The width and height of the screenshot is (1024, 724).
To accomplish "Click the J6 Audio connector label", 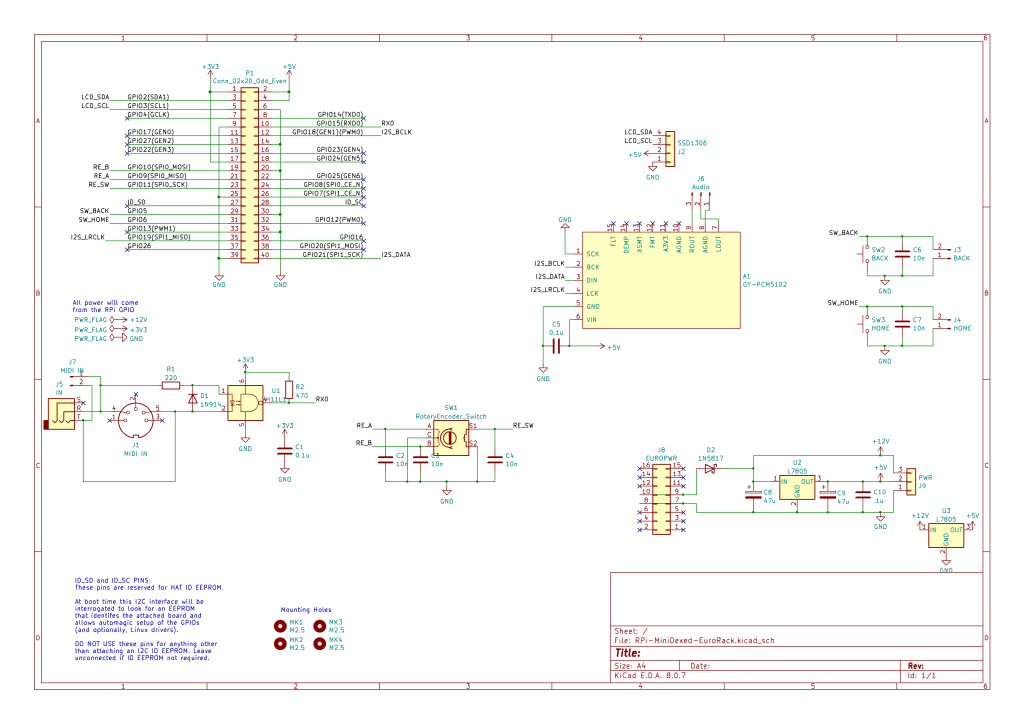I will coord(701,187).
